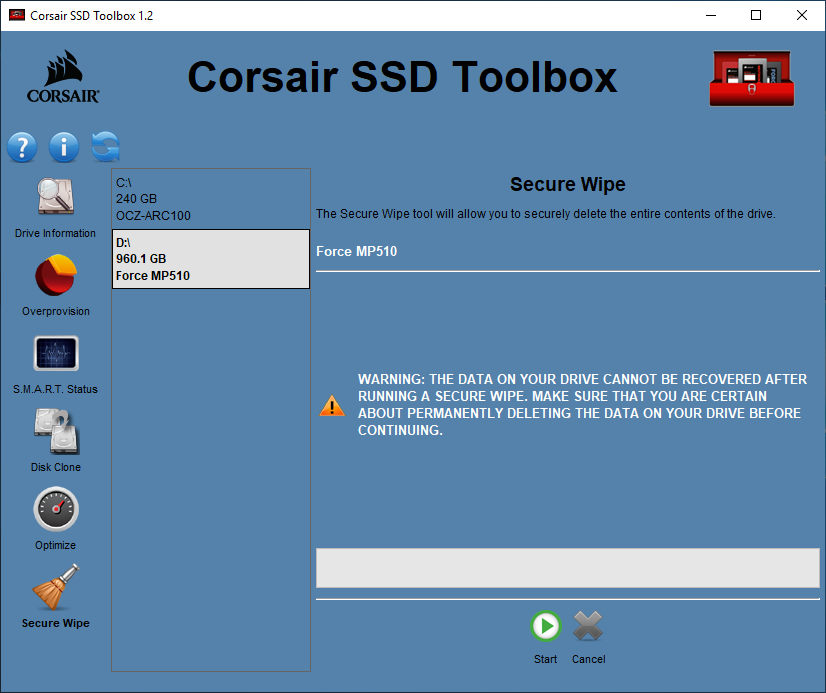Click the red toolbox graphic
826x693 pixels.
tap(751, 77)
